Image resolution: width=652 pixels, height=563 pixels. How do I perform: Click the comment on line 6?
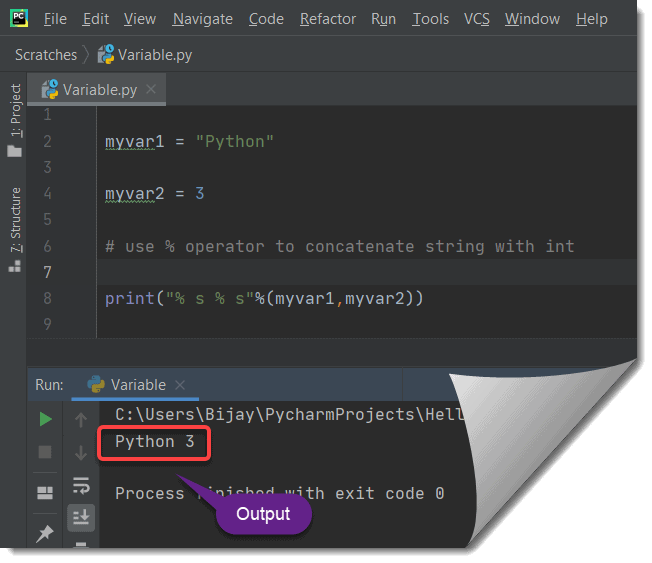[x=340, y=247]
